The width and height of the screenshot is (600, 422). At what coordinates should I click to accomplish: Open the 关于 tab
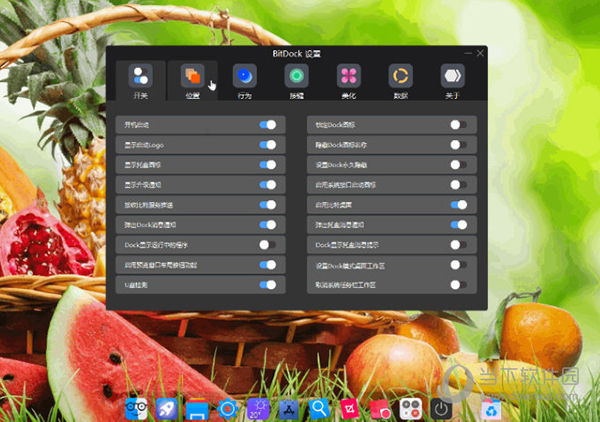[x=453, y=81]
